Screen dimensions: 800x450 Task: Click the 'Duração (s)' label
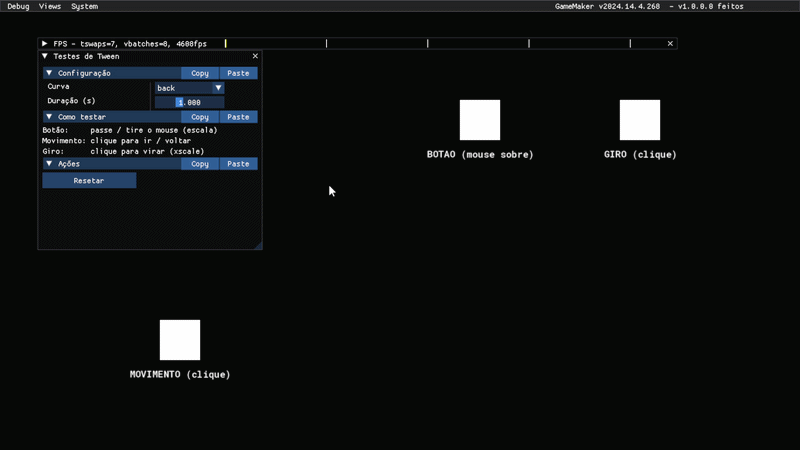tap(71, 101)
